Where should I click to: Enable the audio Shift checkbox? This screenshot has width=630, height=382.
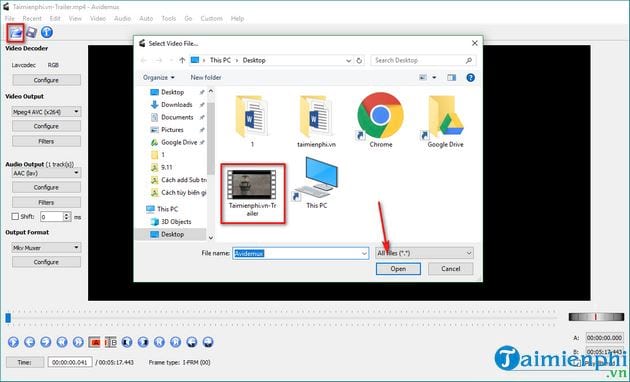coord(15,217)
